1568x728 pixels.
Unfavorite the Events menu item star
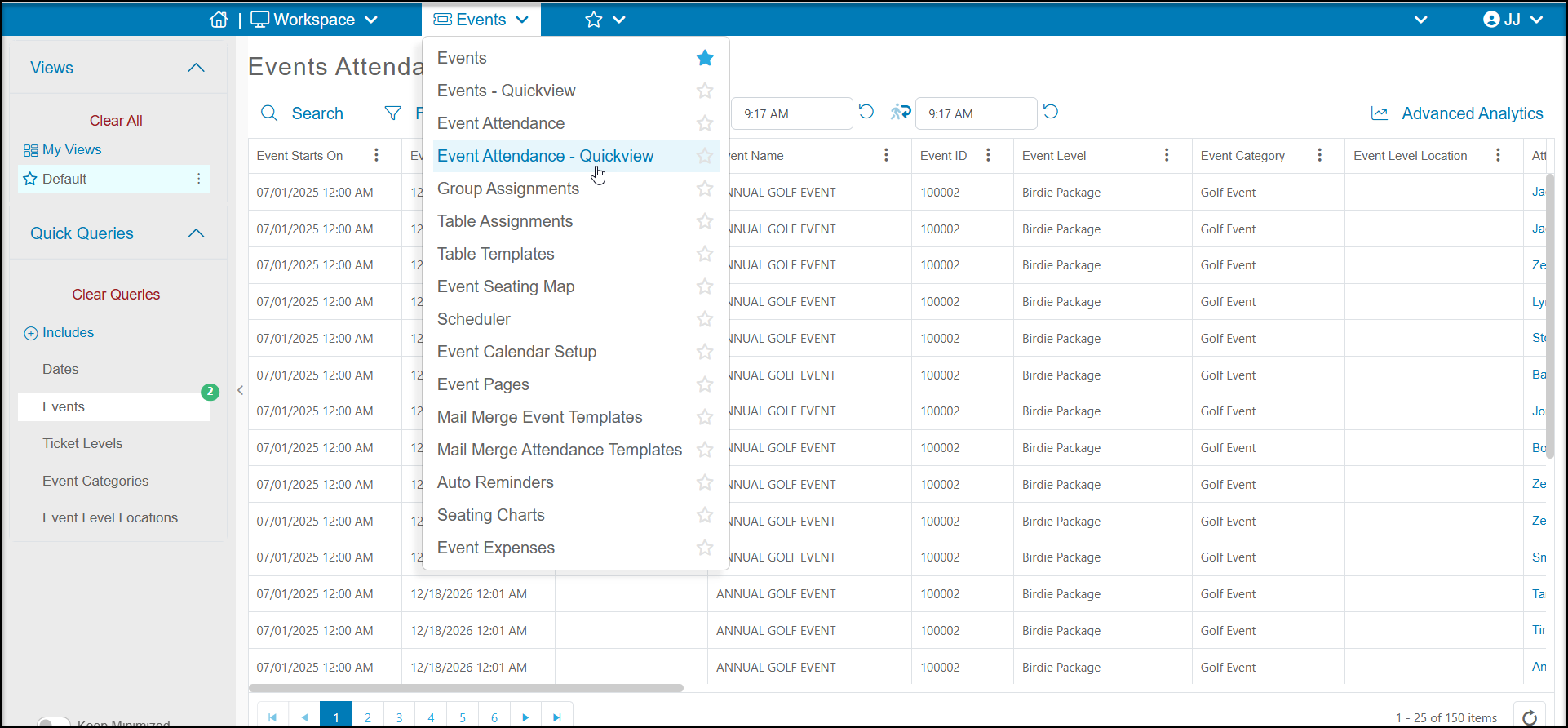click(x=705, y=58)
